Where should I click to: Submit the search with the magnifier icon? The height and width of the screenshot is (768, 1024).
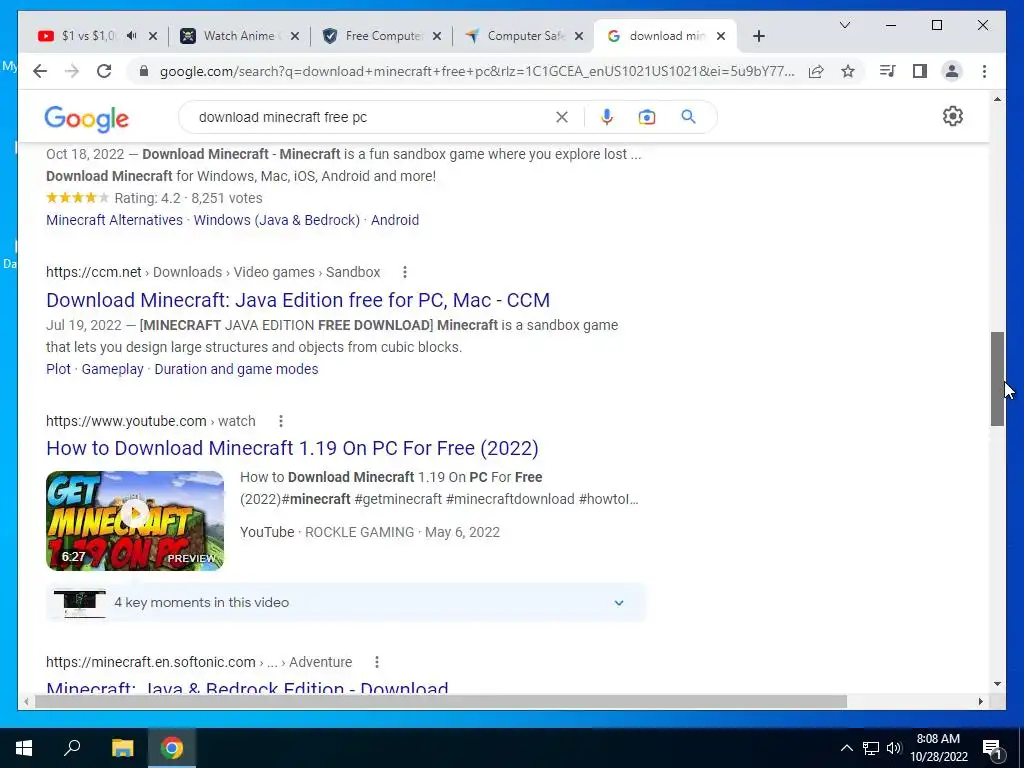click(688, 117)
